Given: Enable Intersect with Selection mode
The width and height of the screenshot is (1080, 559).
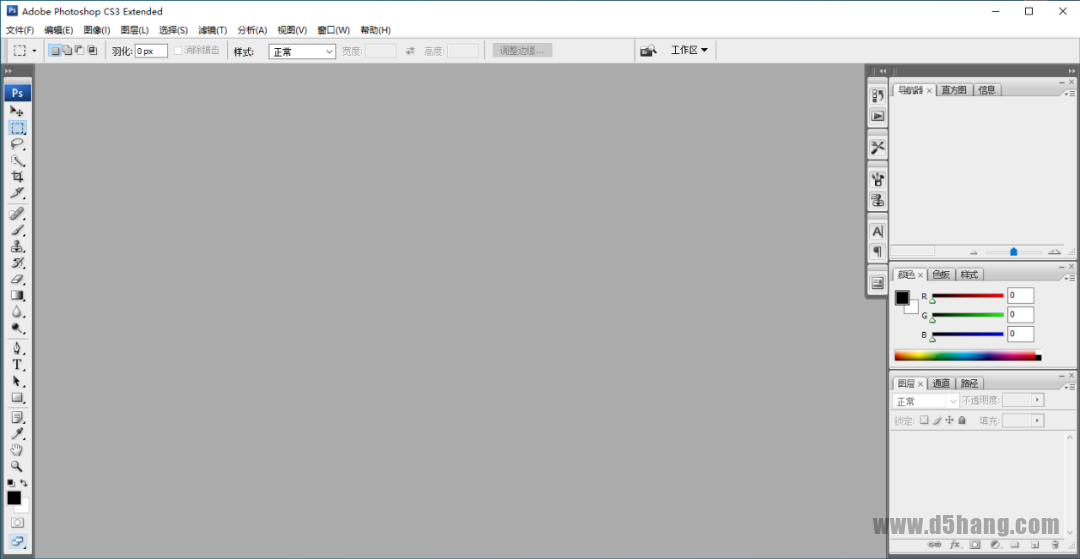Looking at the screenshot, I should point(92,50).
